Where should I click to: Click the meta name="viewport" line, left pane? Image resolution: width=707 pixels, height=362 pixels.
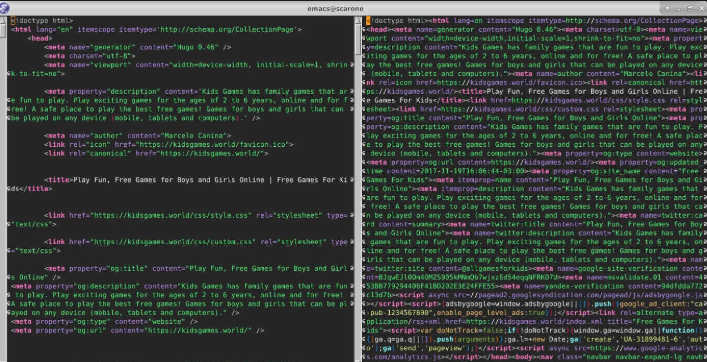click(196, 65)
